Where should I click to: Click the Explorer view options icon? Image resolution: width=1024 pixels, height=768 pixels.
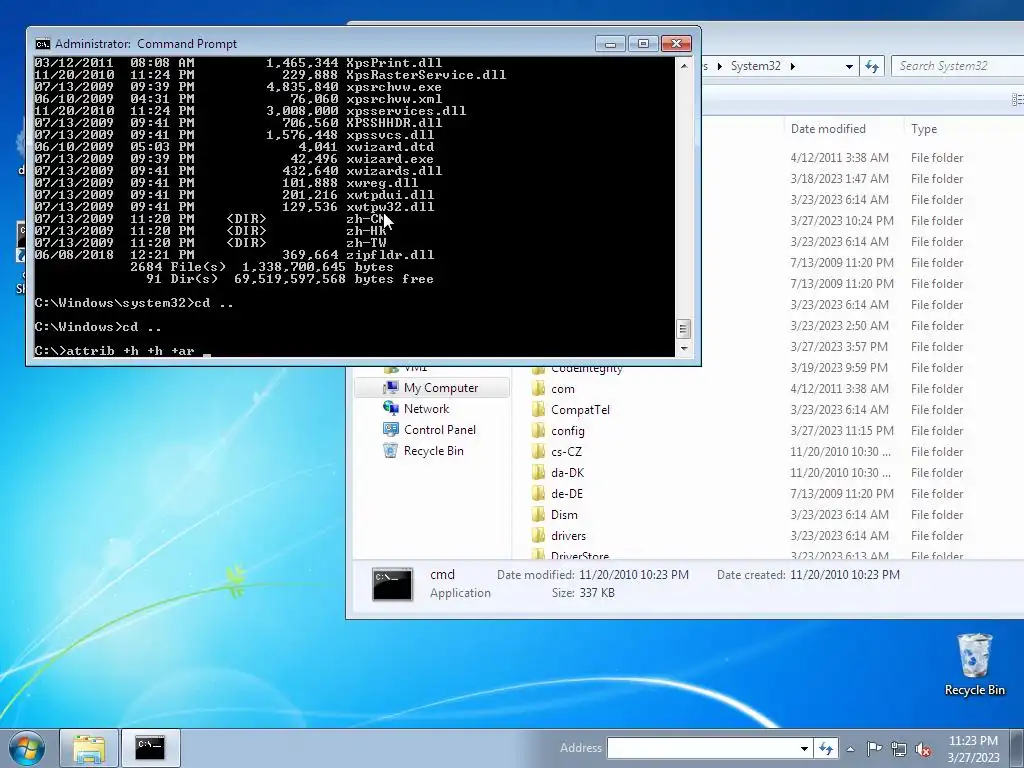point(1017,99)
